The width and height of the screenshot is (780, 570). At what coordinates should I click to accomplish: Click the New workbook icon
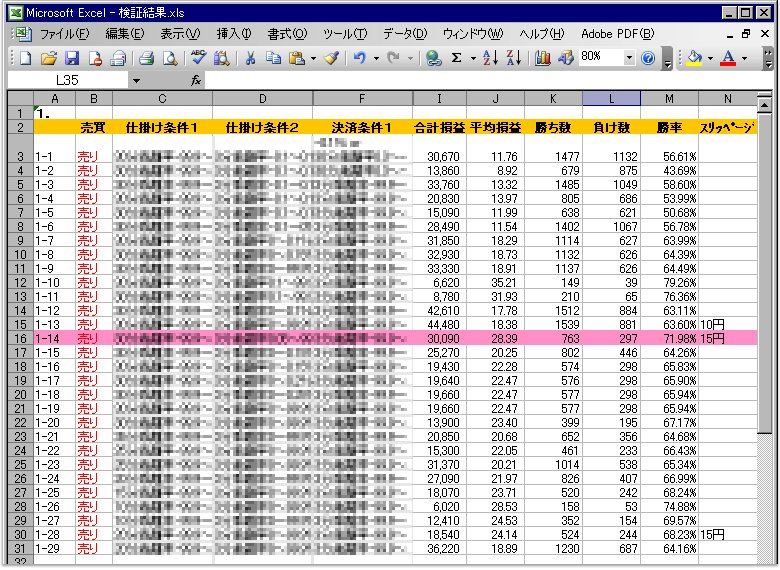point(25,58)
